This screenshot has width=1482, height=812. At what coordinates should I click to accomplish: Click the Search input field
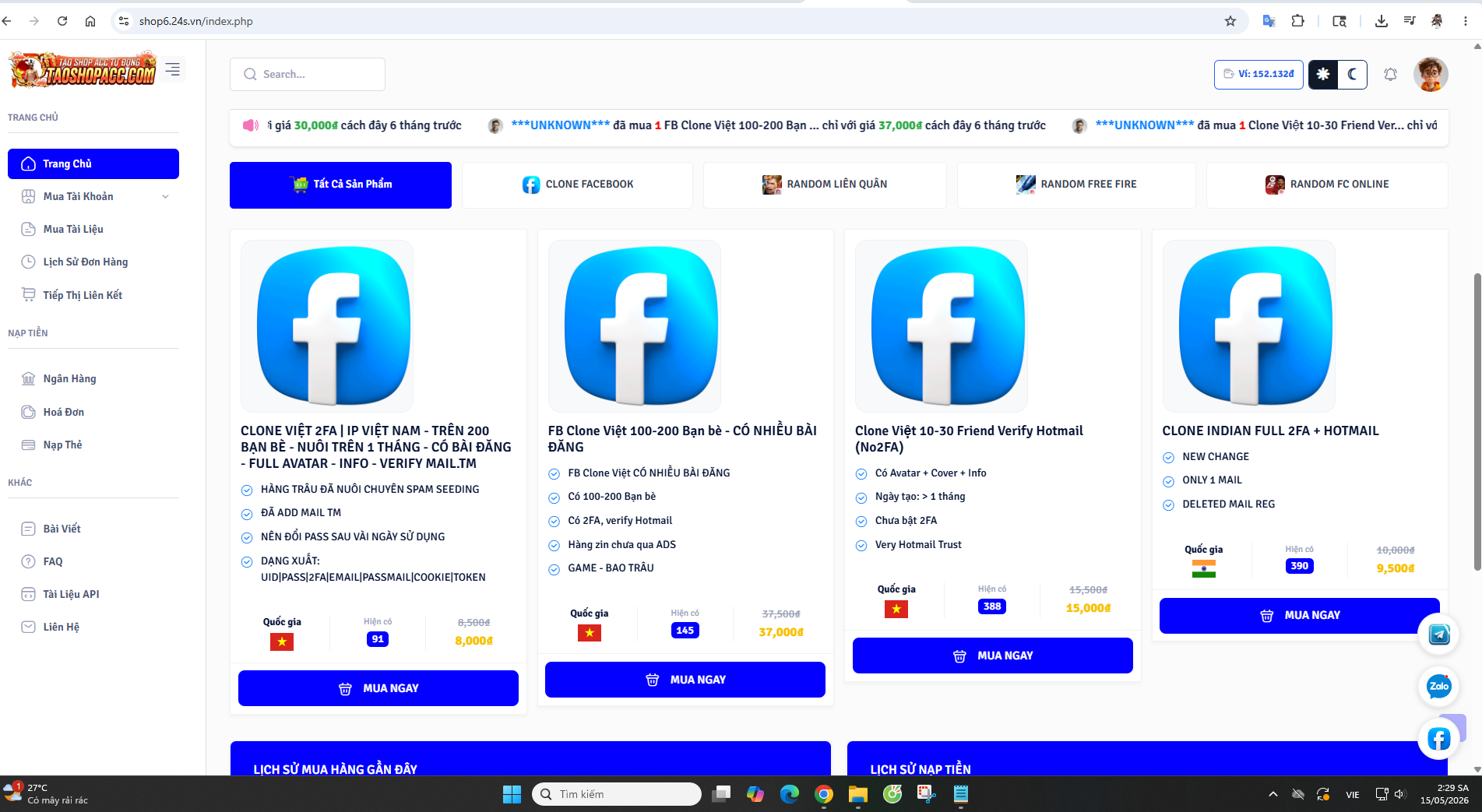[x=308, y=74]
